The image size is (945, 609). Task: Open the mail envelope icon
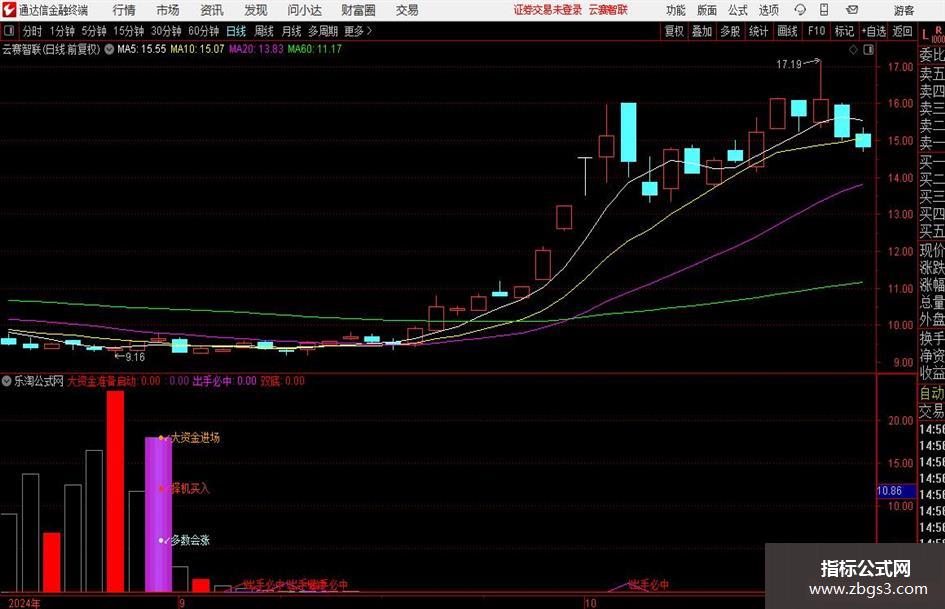coord(852,10)
